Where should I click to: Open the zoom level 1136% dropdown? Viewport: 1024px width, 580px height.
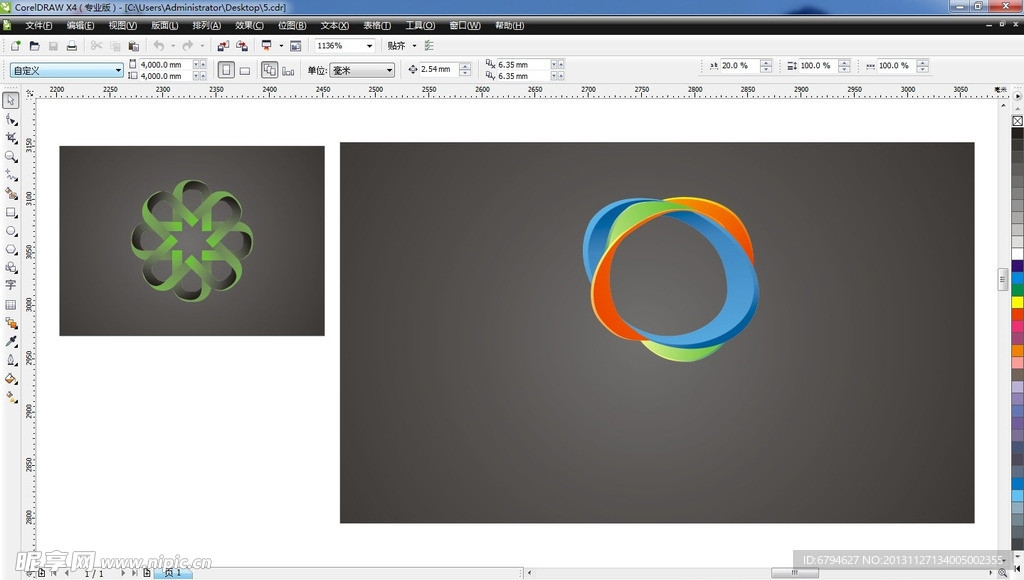coord(369,46)
